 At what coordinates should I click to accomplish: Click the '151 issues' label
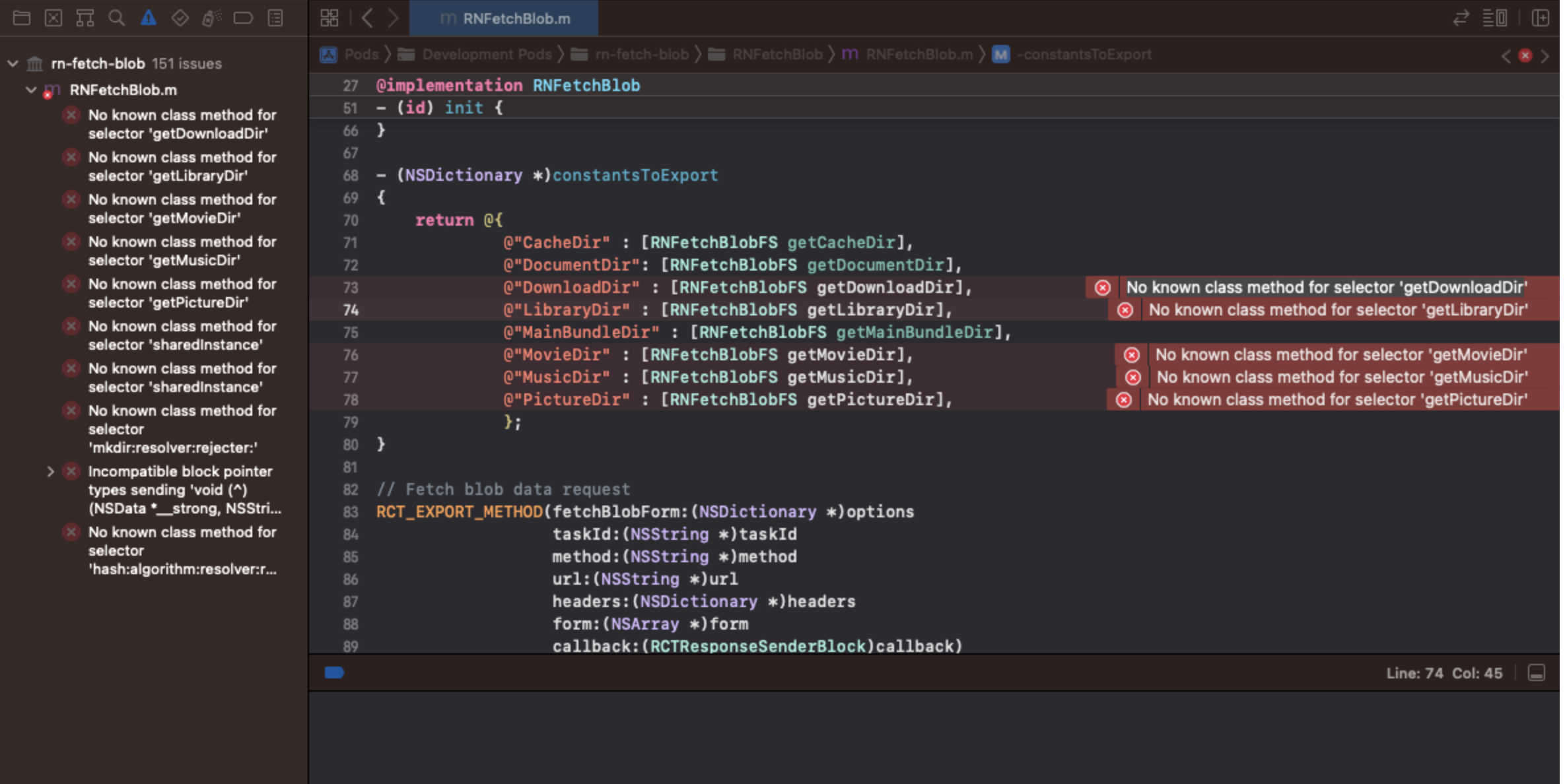(187, 64)
